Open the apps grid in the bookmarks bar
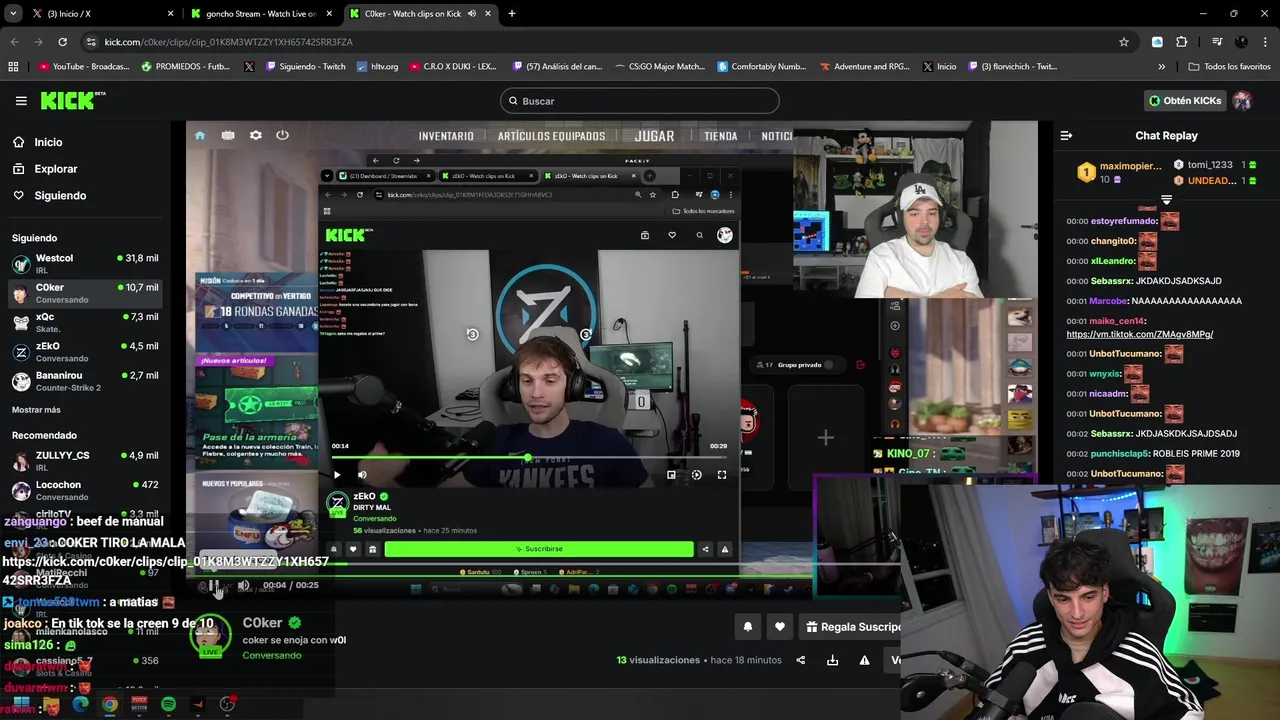Image resolution: width=1280 pixels, height=720 pixels. point(13,67)
